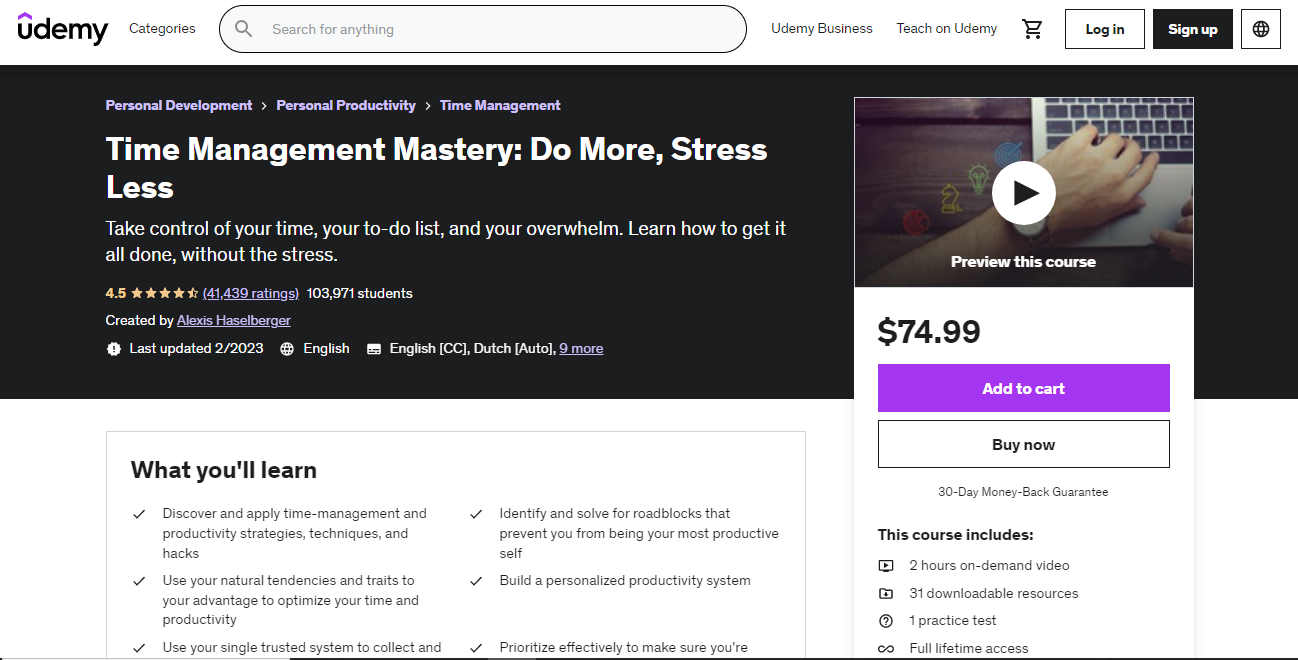Click the 30-Day Money-Back Guarantee text
1298x660 pixels.
pyautogui.click(x=1023, y=492)
